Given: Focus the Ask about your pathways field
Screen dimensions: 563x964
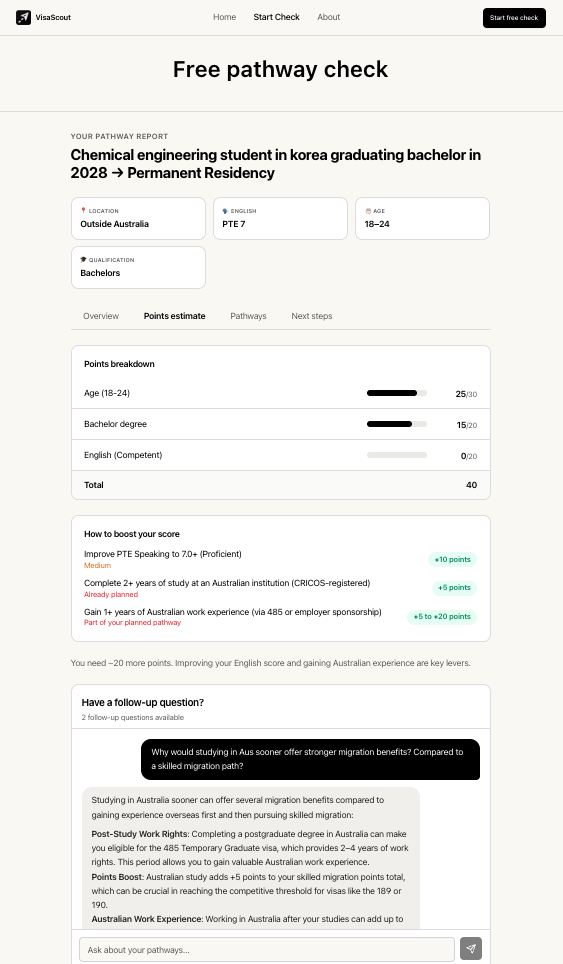Looking at the screenshot, I should pos(267,949).
